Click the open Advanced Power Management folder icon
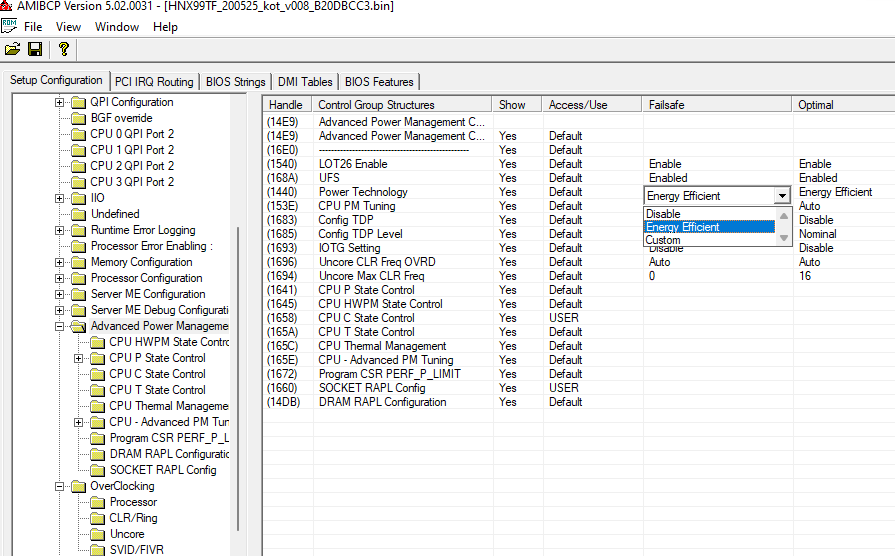Screen dimensions: 895x556 tap(78, 327)
